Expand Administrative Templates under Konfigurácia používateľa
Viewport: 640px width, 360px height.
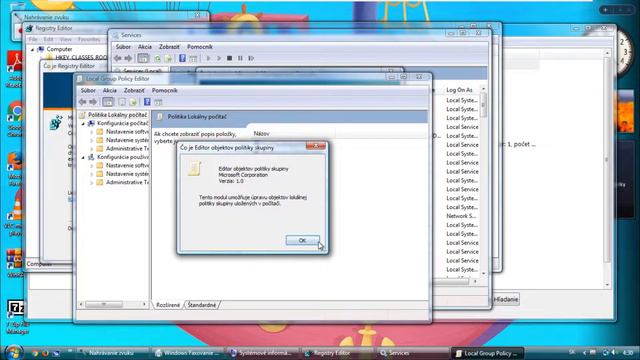tap(91, 182)
